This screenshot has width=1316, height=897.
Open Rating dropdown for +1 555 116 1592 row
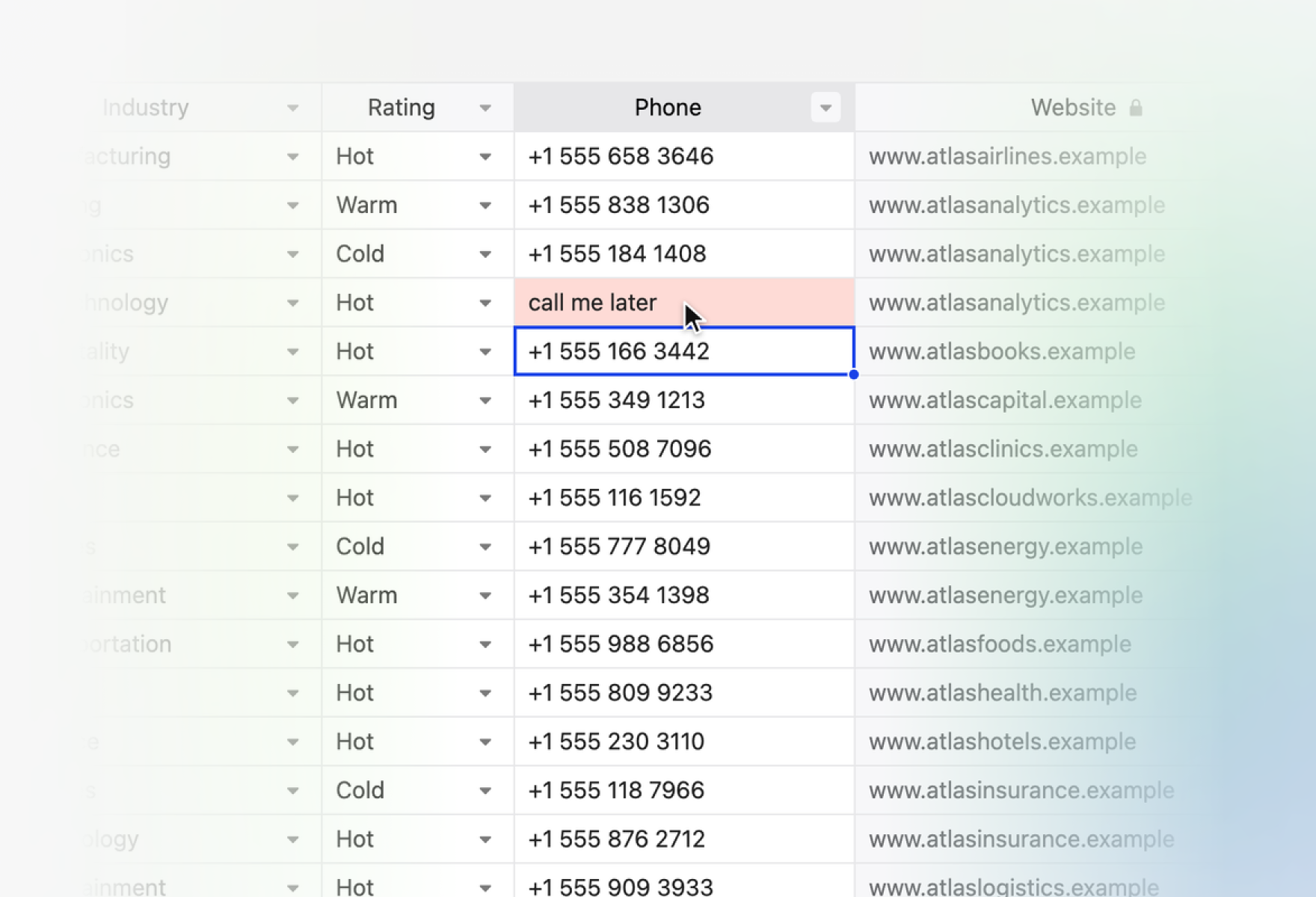[485, 498]
